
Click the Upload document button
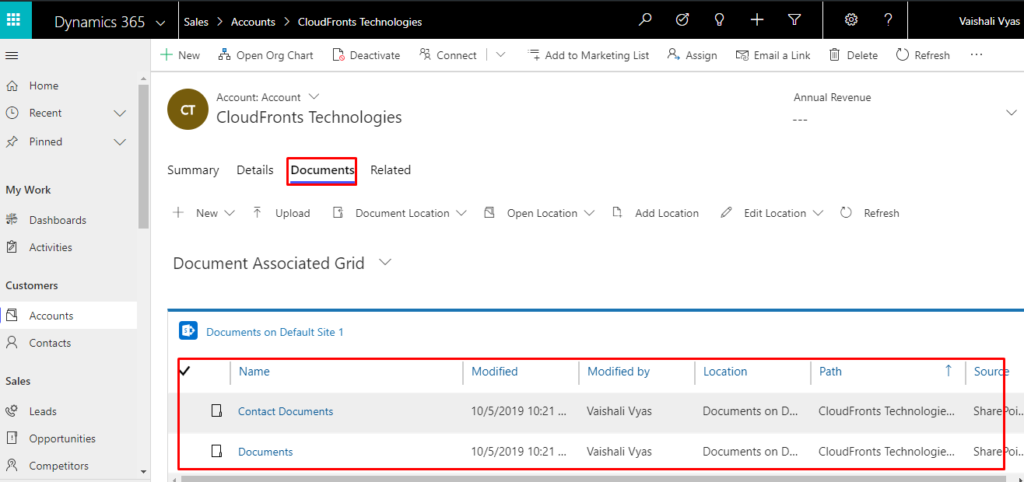281,213
